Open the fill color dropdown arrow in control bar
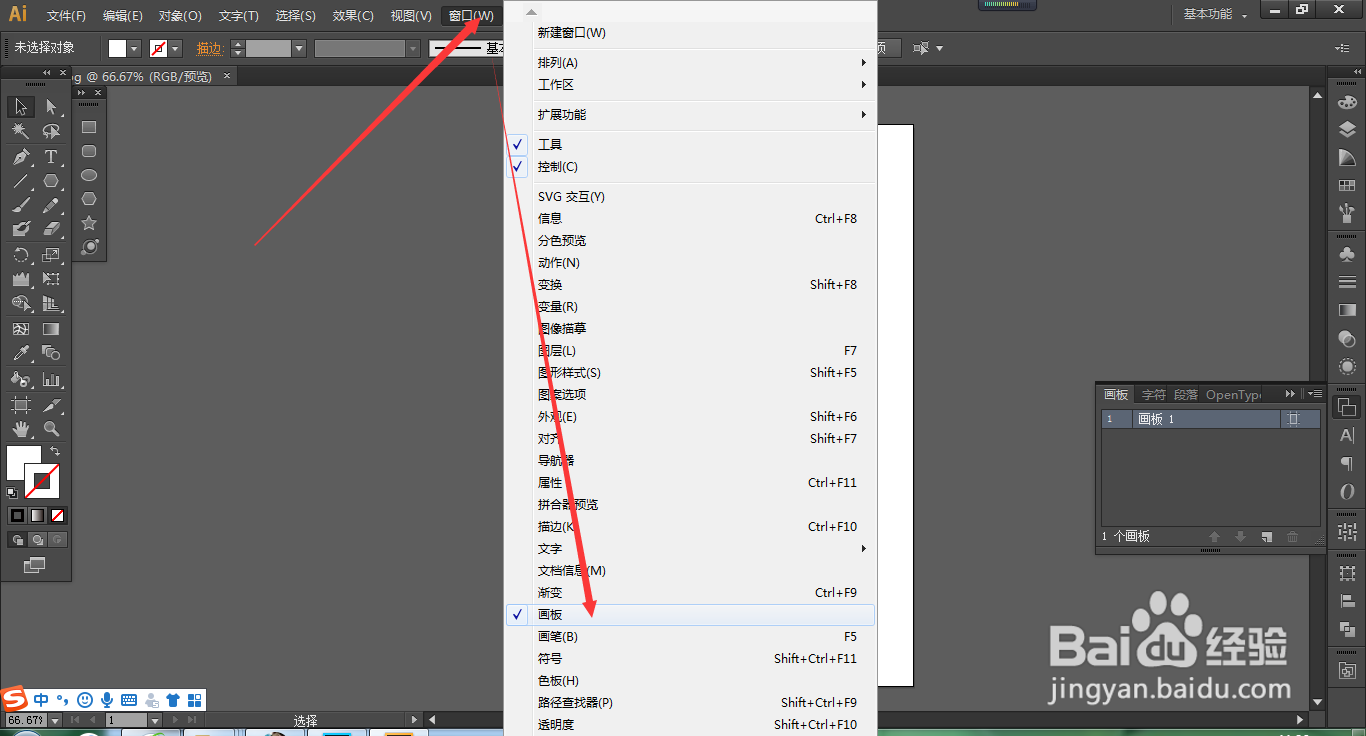Image resolution: width=1366 pixels, height=736 pixels. [x=134, y=48]
